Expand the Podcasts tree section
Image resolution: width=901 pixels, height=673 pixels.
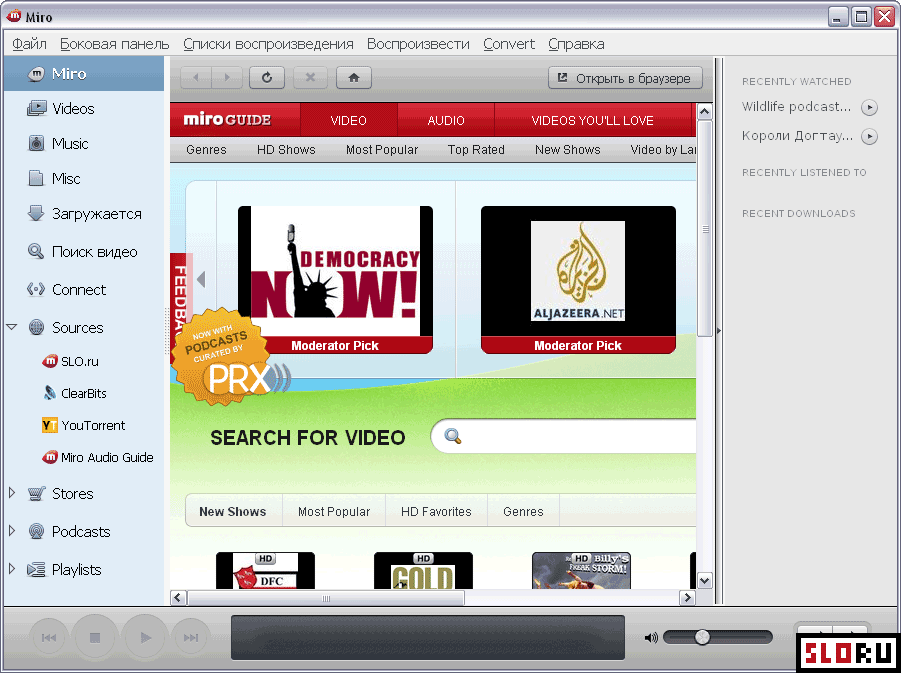pos(11,531)
